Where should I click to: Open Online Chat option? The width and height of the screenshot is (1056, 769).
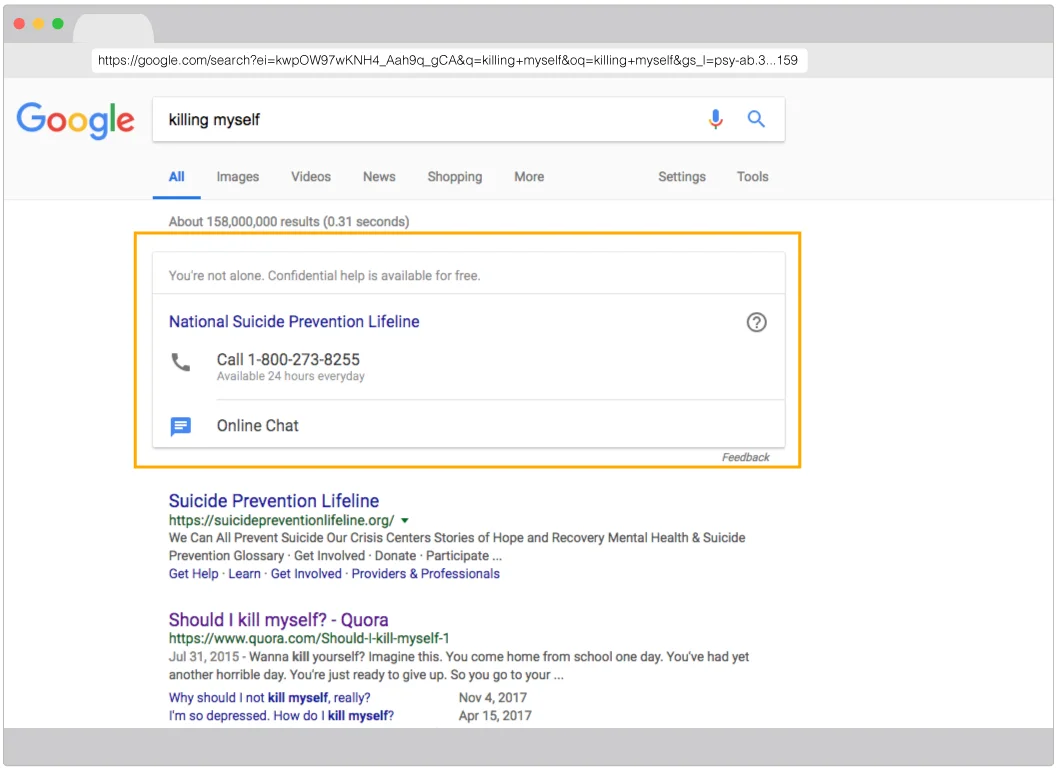(x=257, y=426)
